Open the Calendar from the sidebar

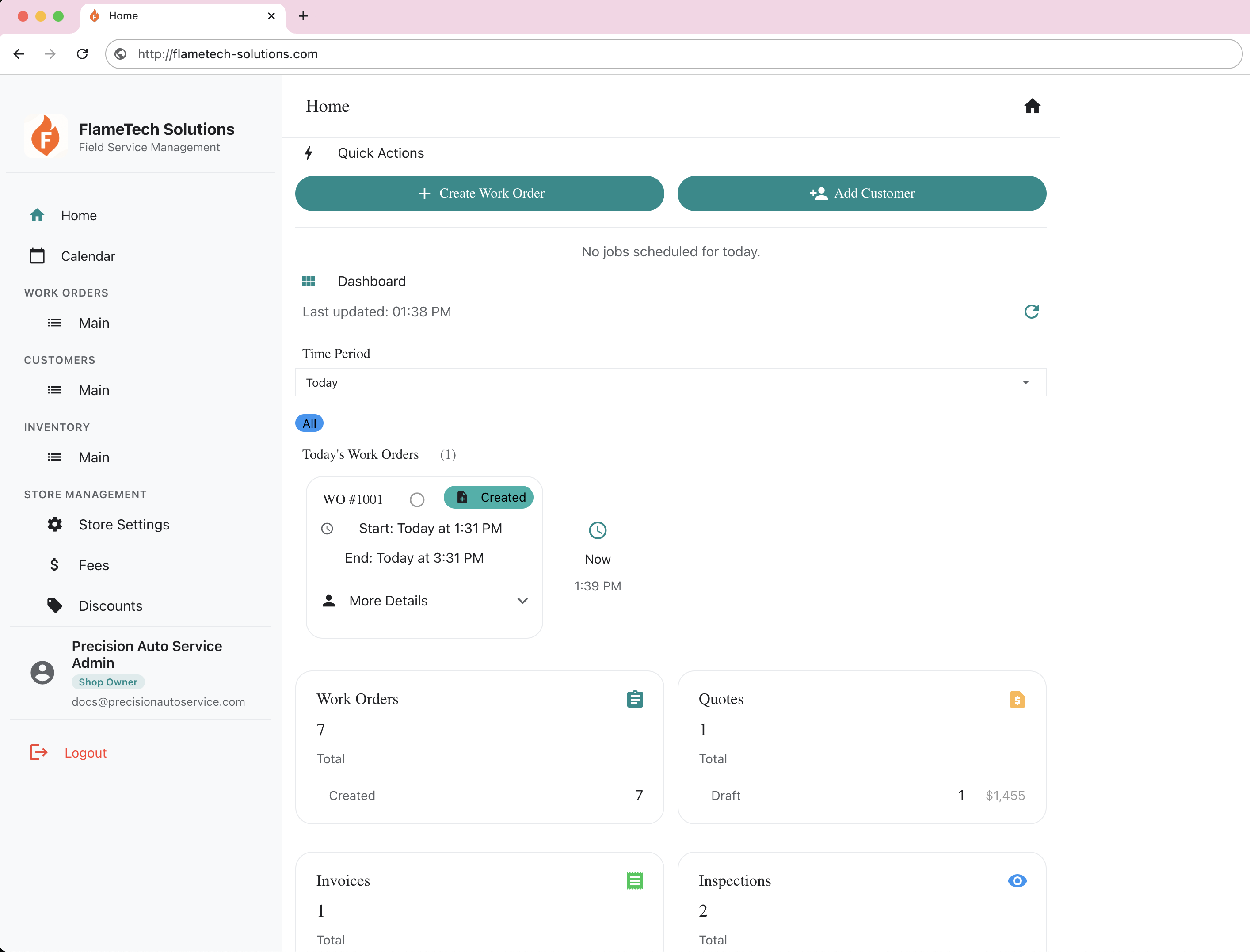(x=88, y=255)
